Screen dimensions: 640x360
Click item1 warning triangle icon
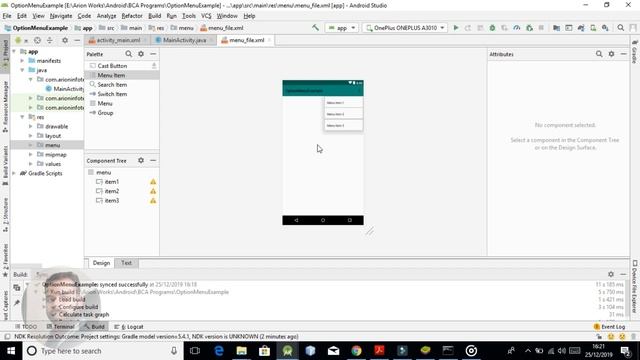(x=153, y=182)
